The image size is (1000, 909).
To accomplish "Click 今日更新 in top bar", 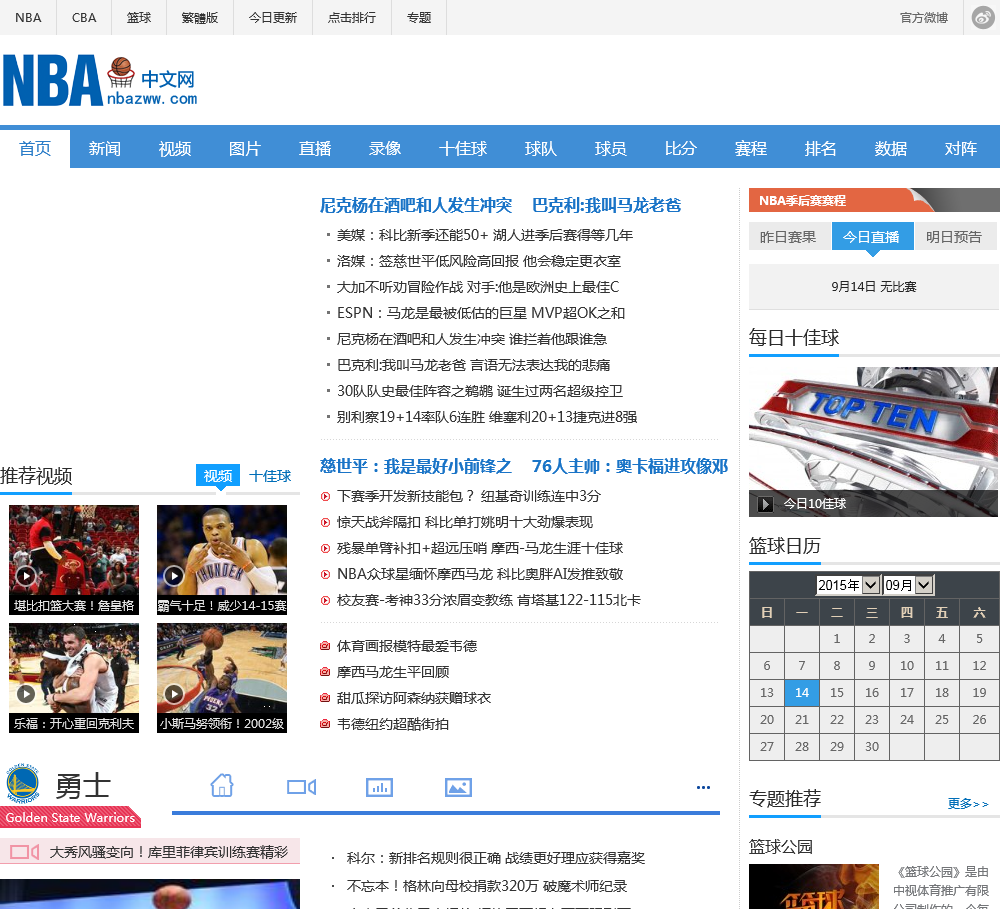I will coord(273,18).
